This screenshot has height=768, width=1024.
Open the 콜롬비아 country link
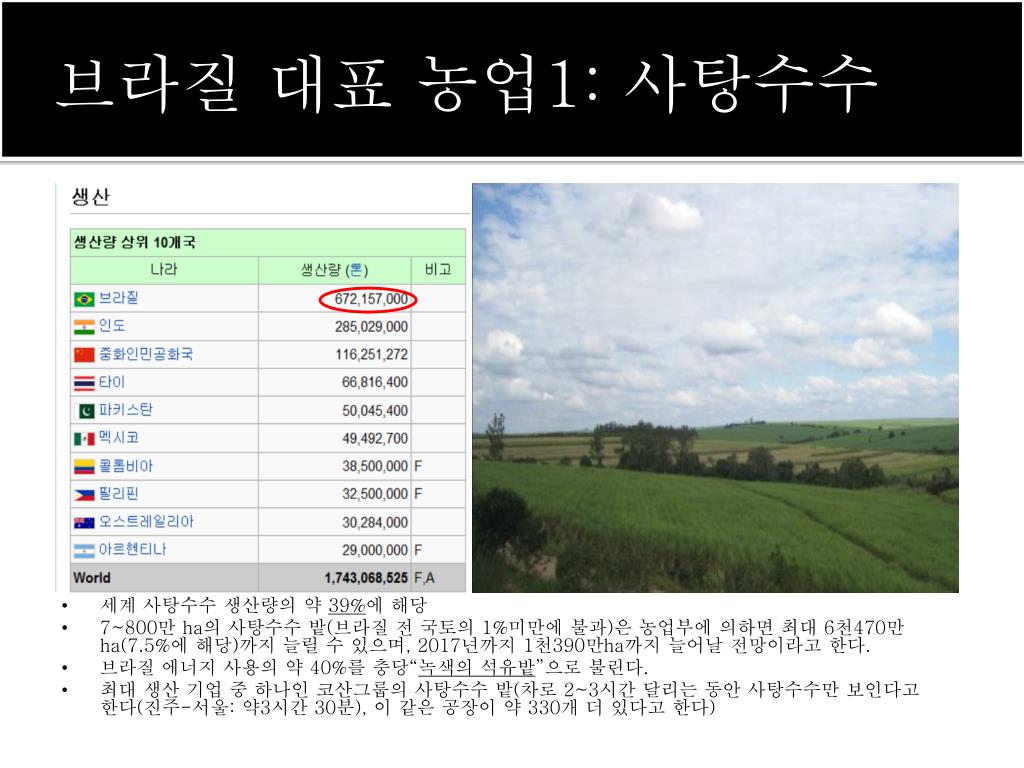(125, 466)
